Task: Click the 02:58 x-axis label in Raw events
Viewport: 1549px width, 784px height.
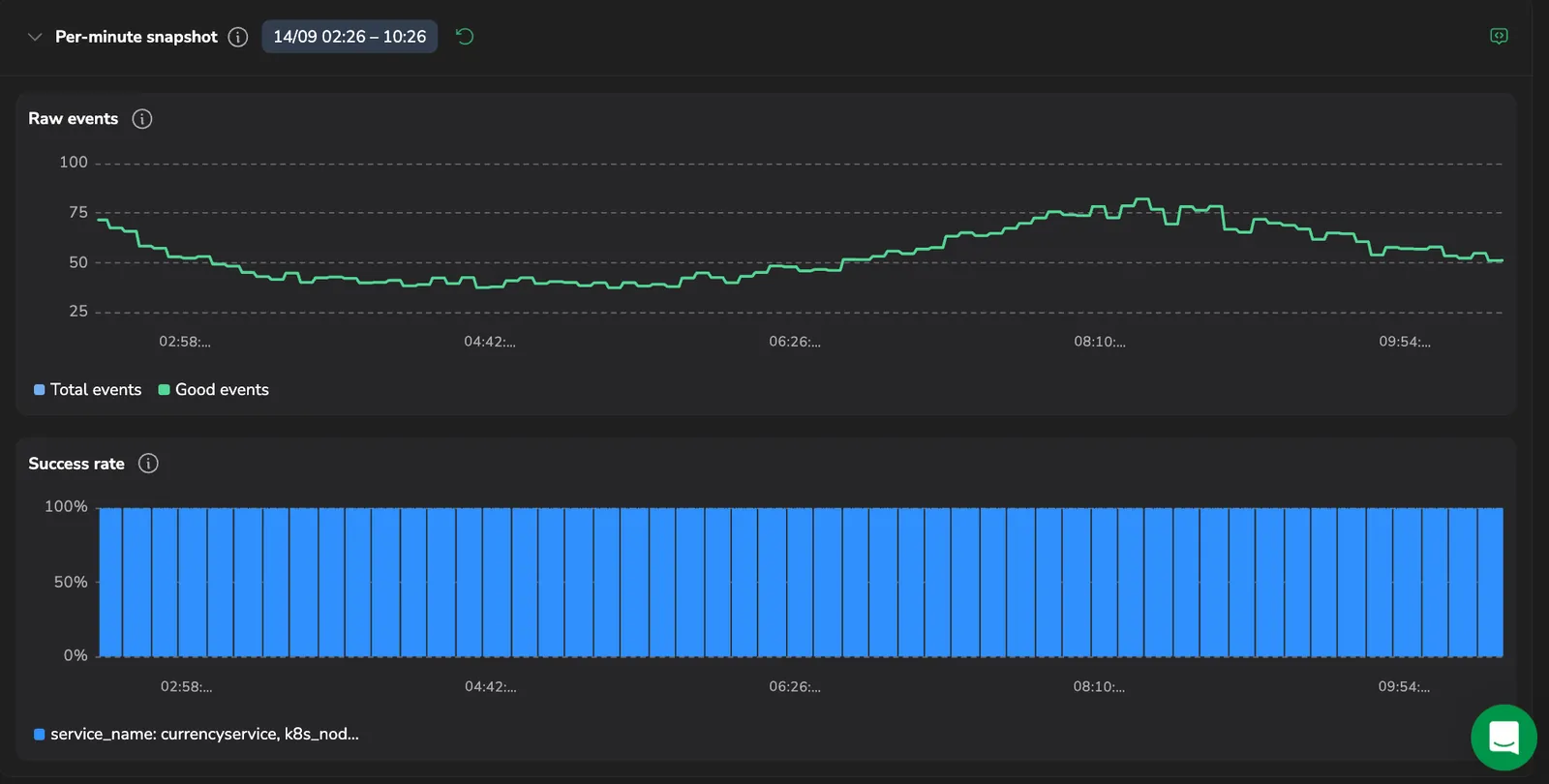Action: point(185,342)
